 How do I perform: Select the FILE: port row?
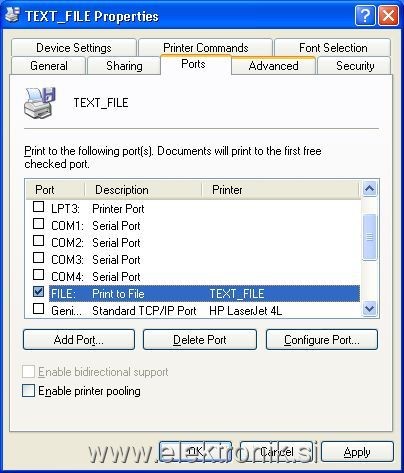204,294
